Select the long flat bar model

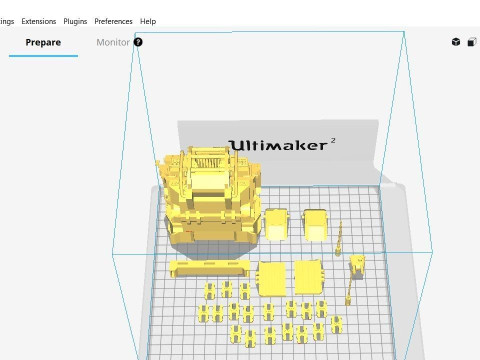(x=210, y=268)
